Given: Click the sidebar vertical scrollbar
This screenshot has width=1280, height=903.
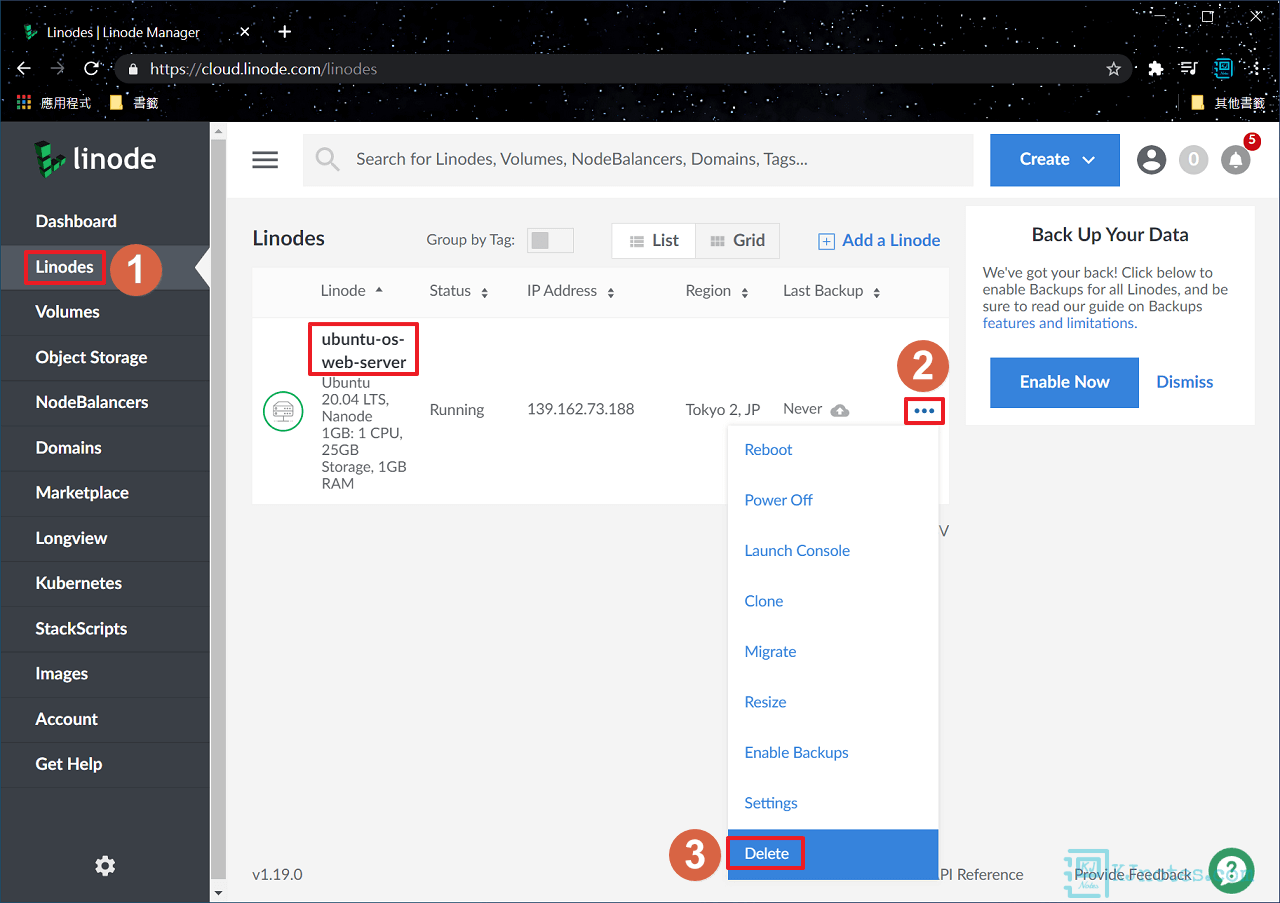Looking at the screenshot, I should 218,511.
